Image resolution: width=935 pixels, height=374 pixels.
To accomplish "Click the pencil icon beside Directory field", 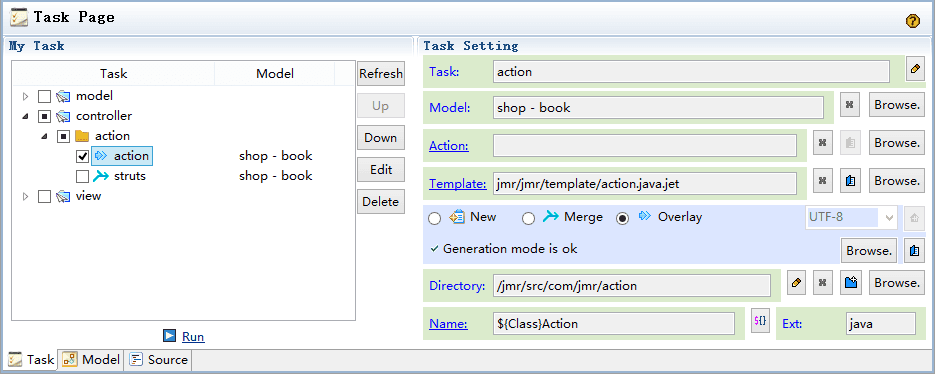I will coord(795,283).
